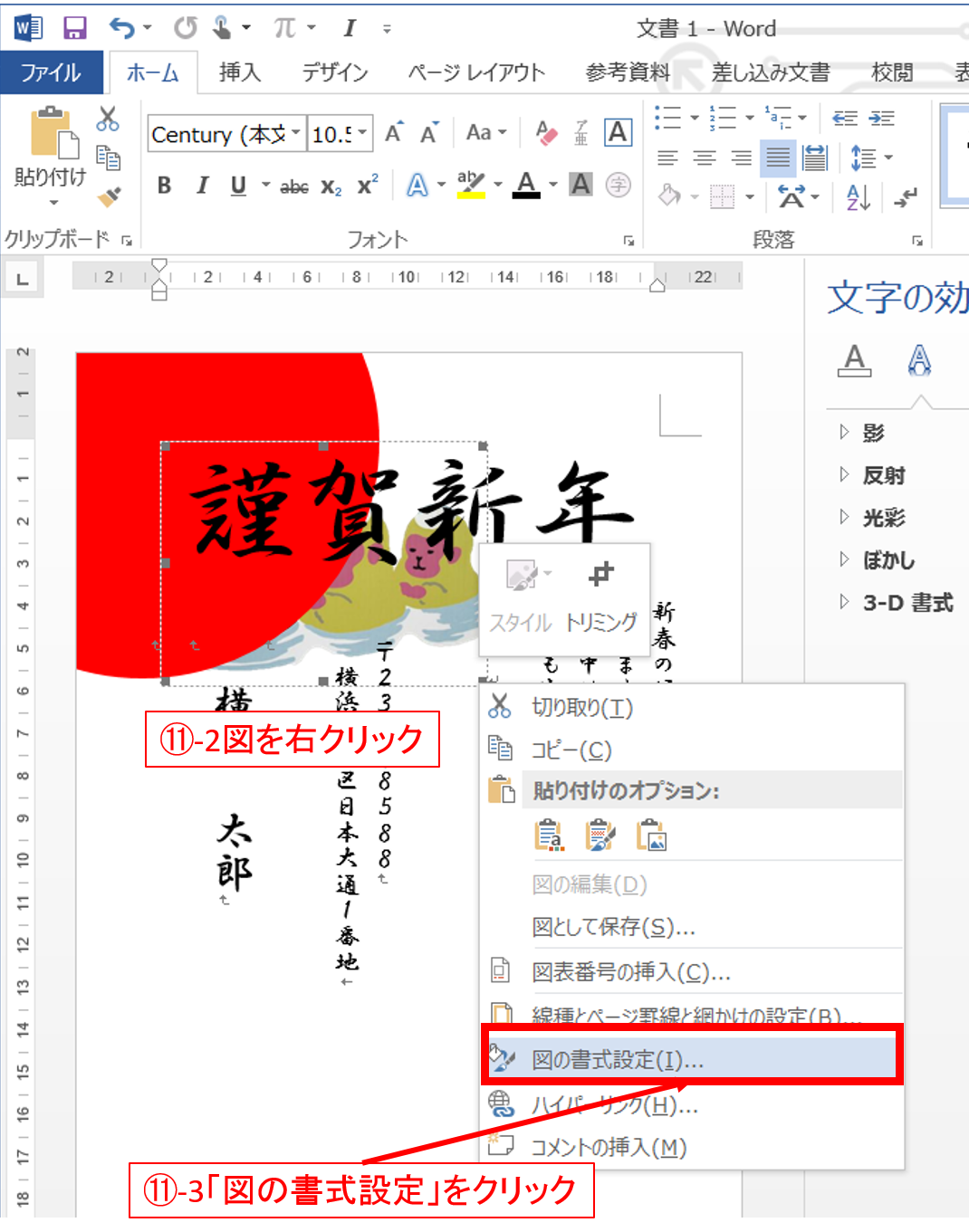Shrink the font size
Viewport: 969px width, 1232px height.
429,134
